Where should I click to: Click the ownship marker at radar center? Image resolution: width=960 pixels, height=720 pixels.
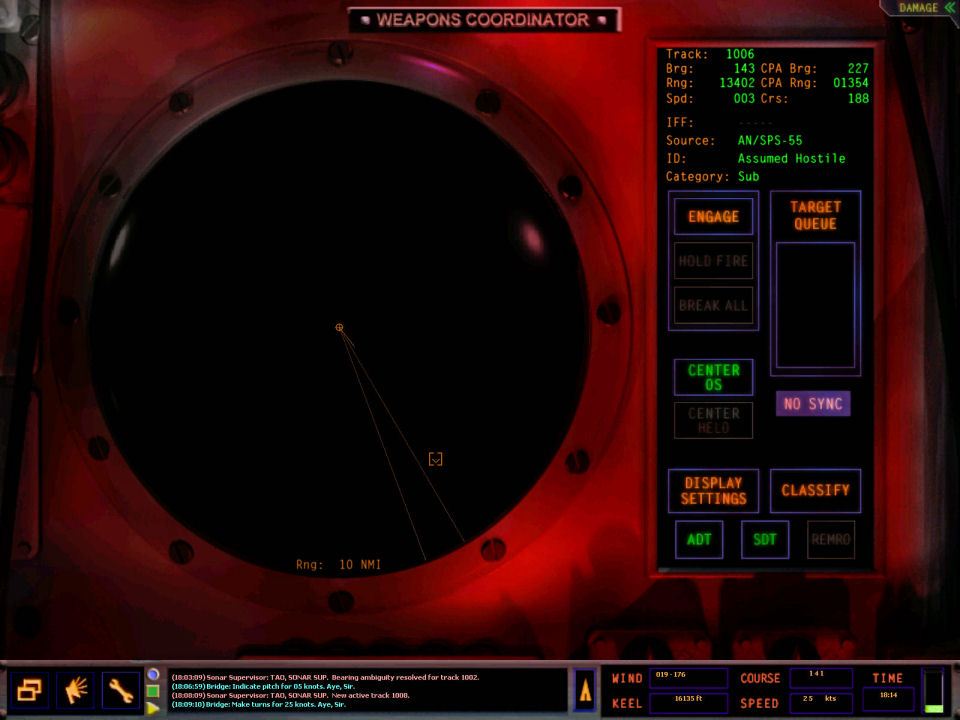339,328
